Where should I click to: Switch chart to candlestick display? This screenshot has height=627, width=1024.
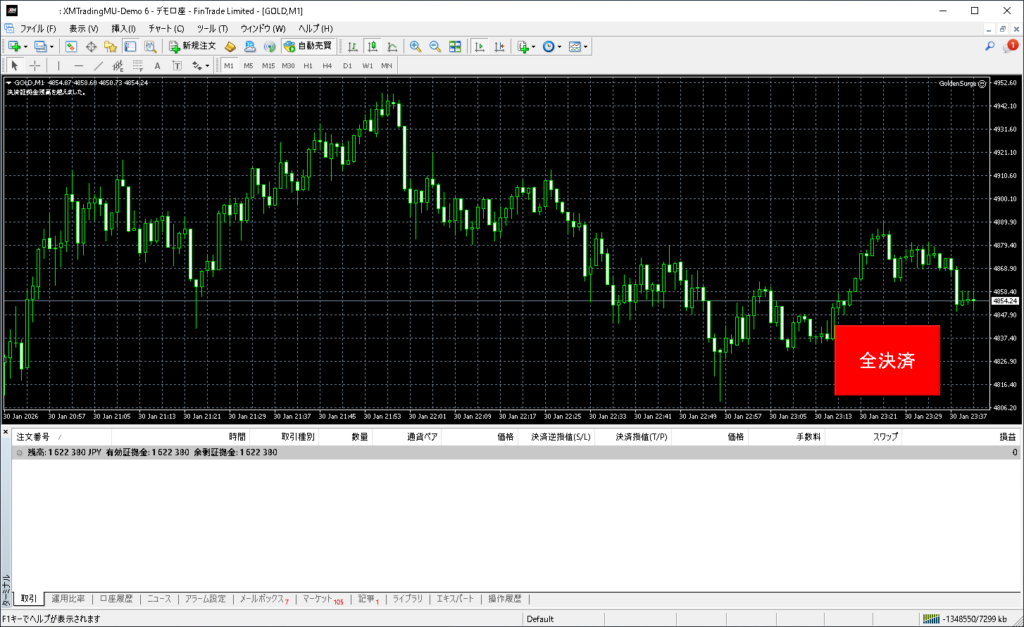coord(372,46)
